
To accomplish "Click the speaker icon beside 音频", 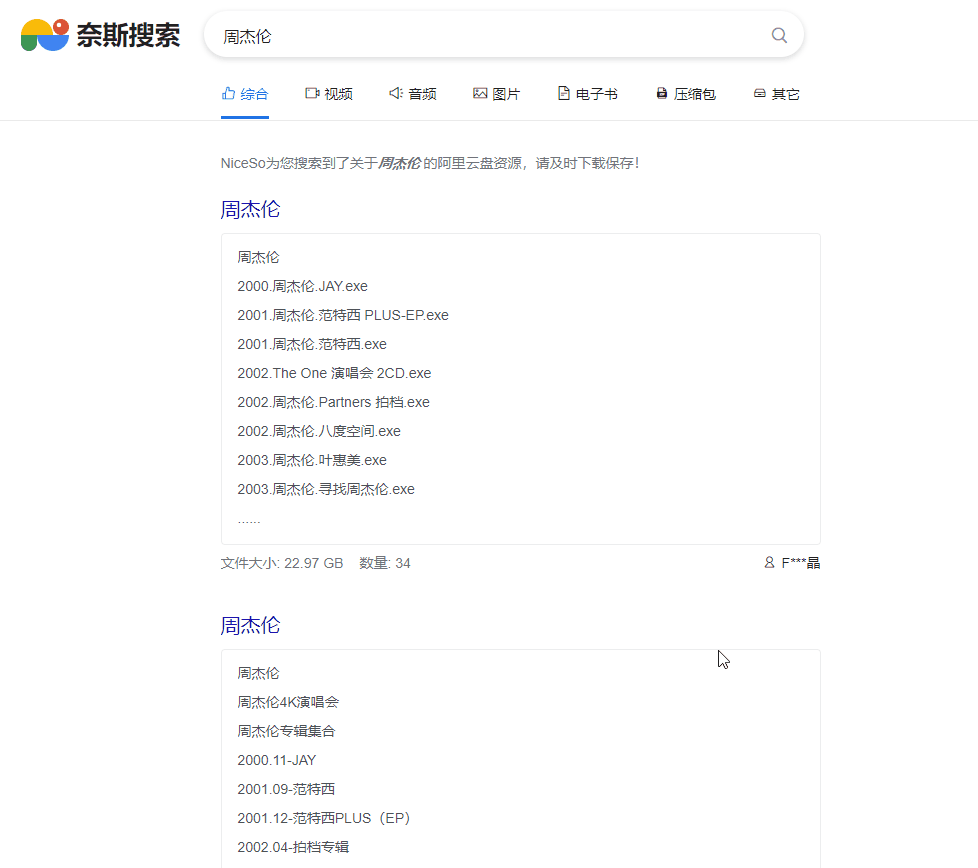I will coord(395,93).
